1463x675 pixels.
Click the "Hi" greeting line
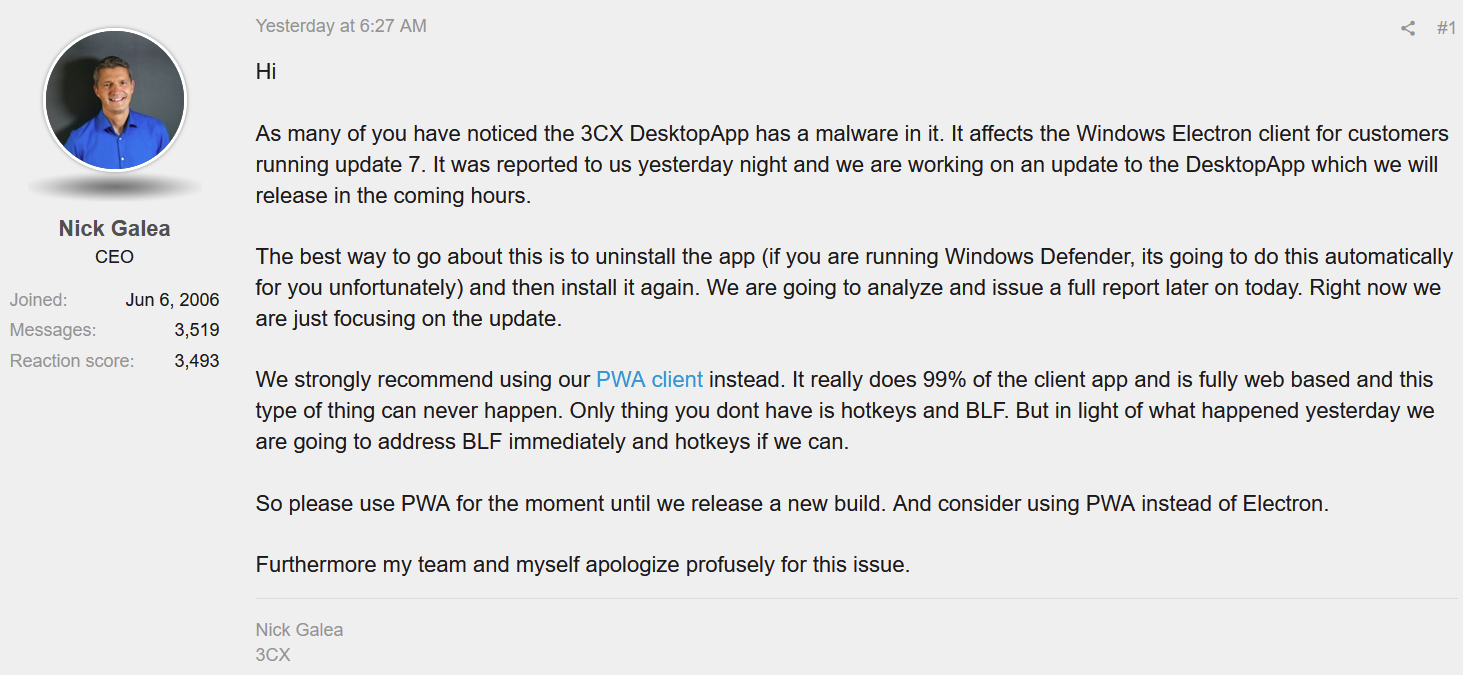[x=266, y=72]
